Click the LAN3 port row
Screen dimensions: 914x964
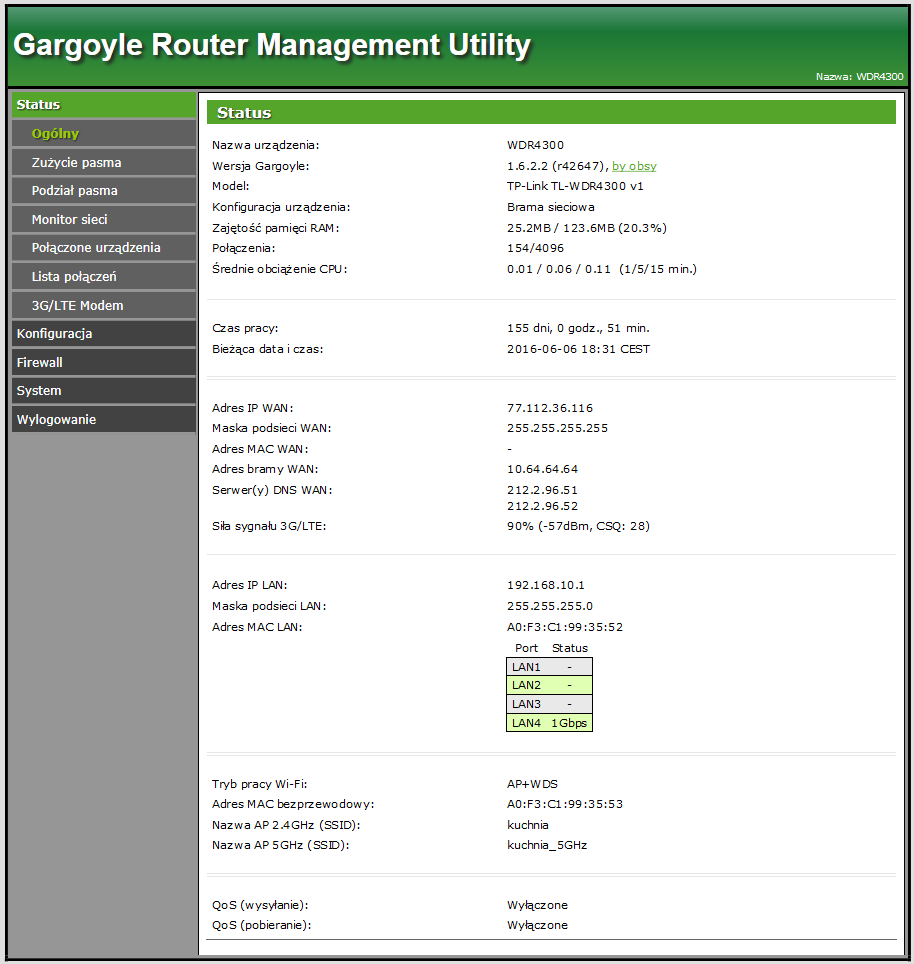click(x=549, y=704)
